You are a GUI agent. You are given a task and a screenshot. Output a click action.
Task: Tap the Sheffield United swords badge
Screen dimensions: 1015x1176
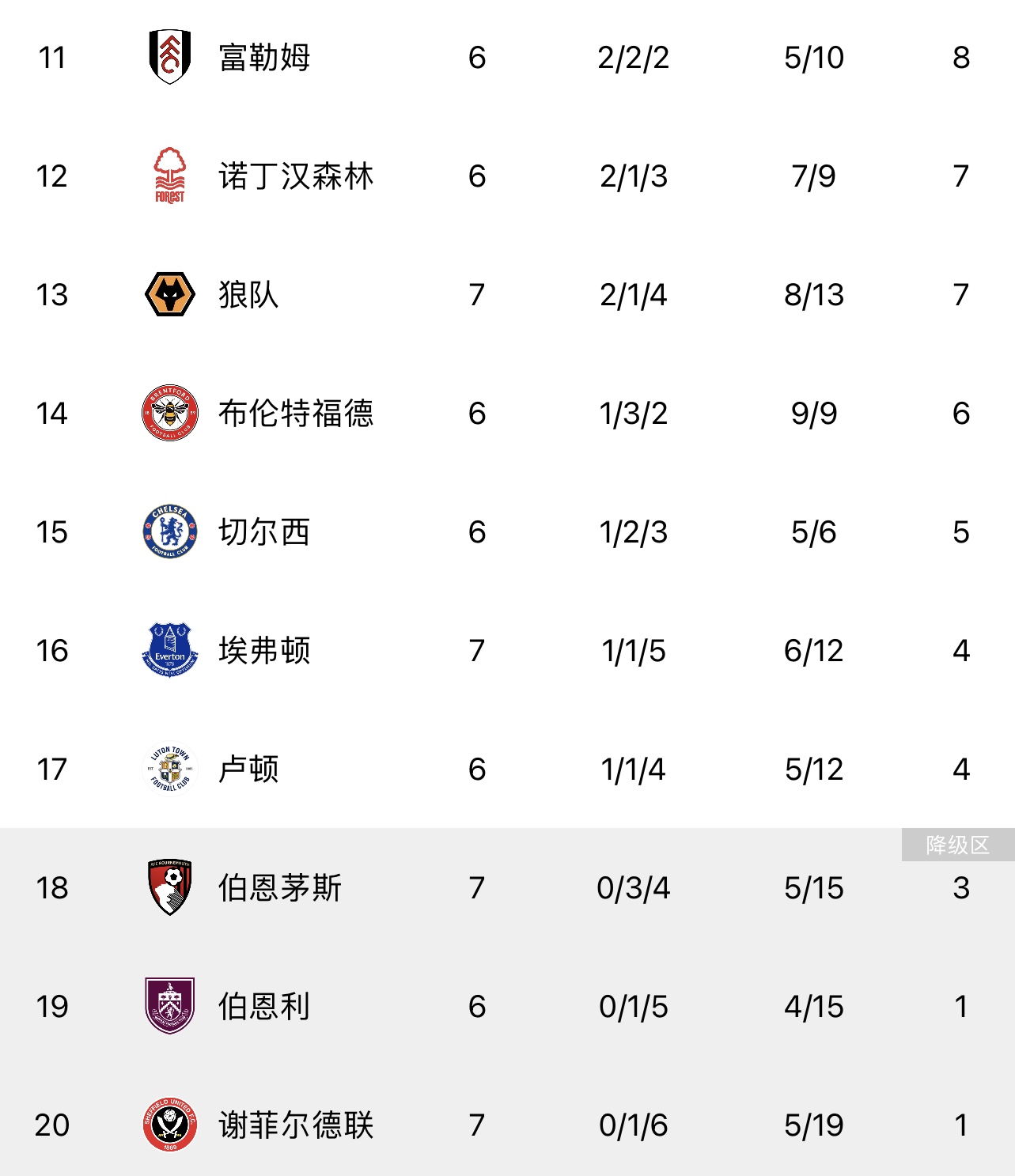[170, 1124]
